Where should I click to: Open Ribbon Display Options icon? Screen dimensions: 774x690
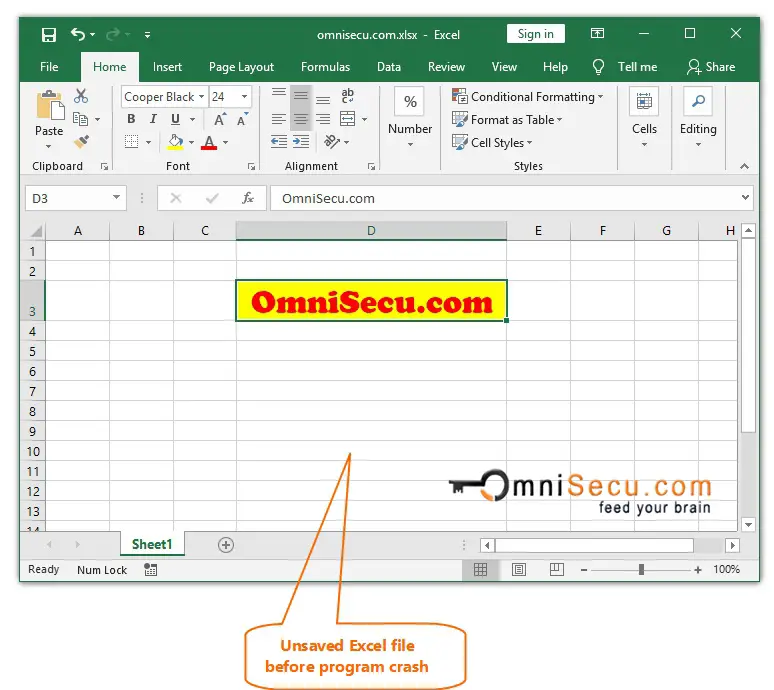(597, 34)
